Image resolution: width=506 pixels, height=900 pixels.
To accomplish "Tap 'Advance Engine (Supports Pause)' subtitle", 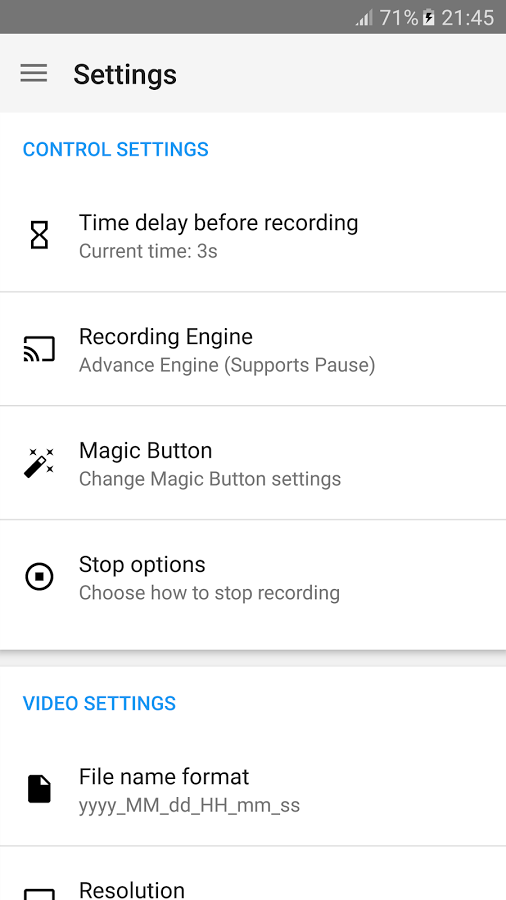I will tap(227, 365).
